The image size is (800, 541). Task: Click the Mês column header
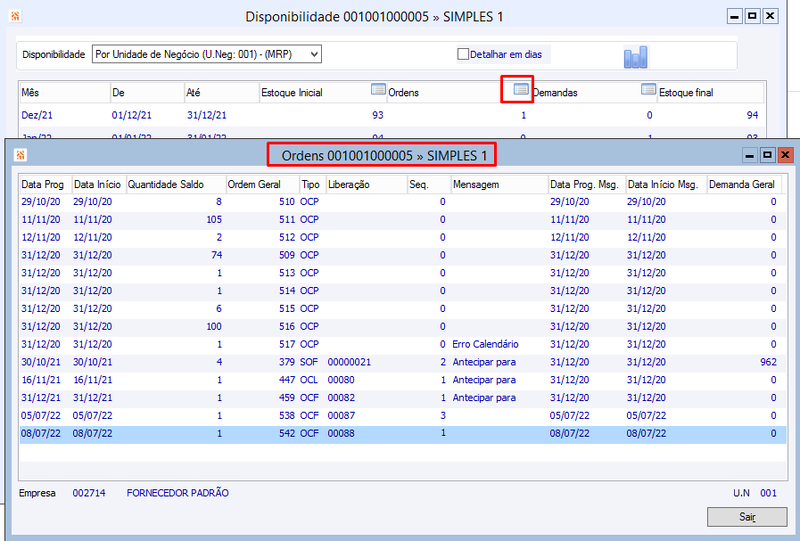[x=64, y=92]
